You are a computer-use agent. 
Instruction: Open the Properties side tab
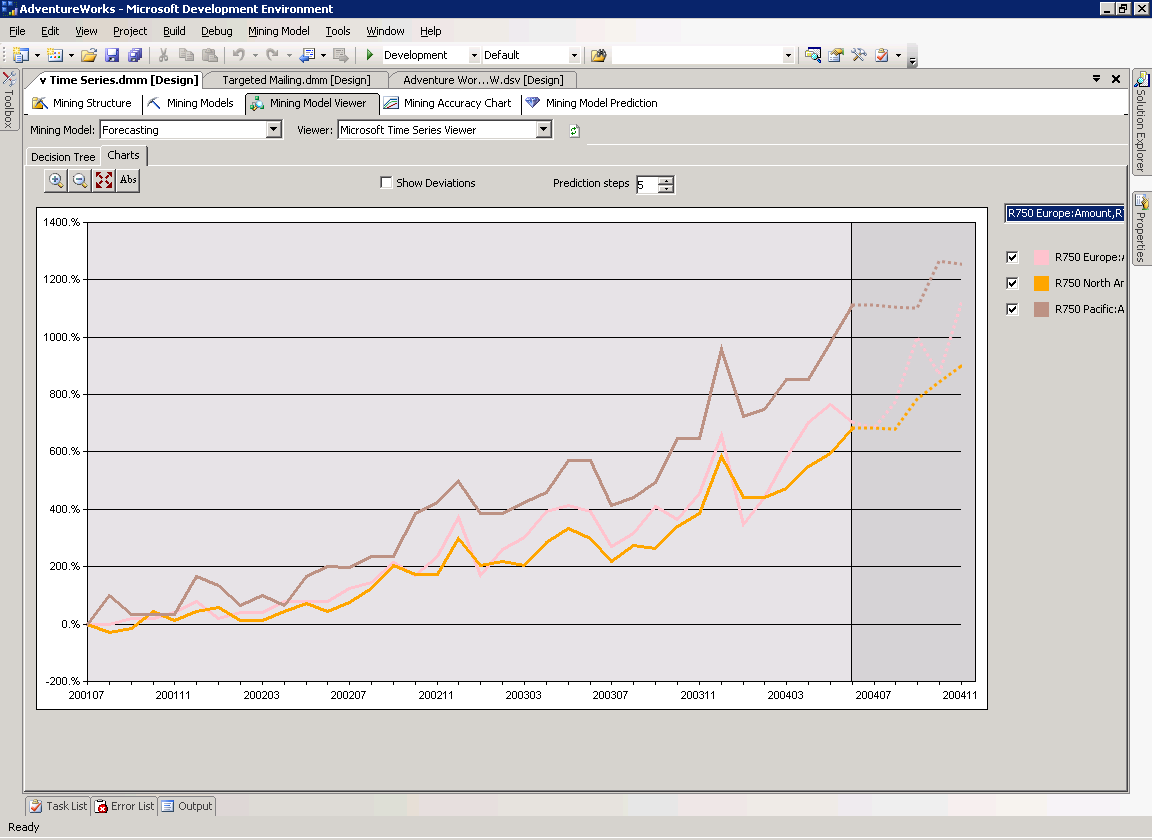[x=1141, y=229]
